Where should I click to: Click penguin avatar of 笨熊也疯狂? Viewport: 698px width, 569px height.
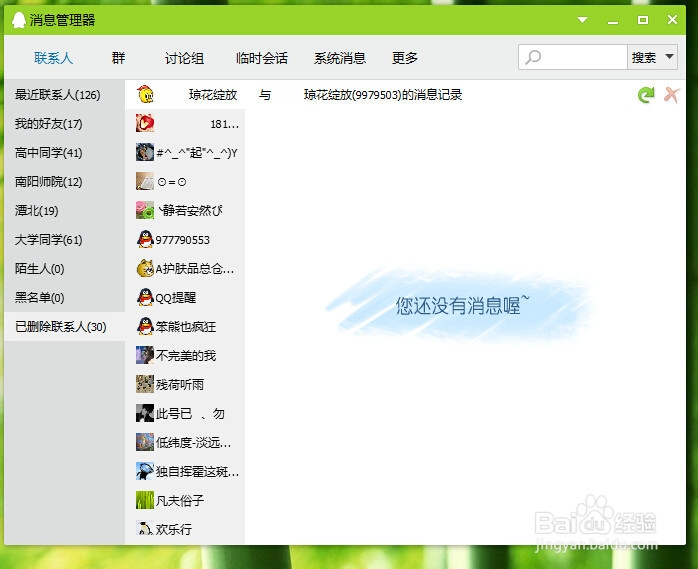click(145, 326)
